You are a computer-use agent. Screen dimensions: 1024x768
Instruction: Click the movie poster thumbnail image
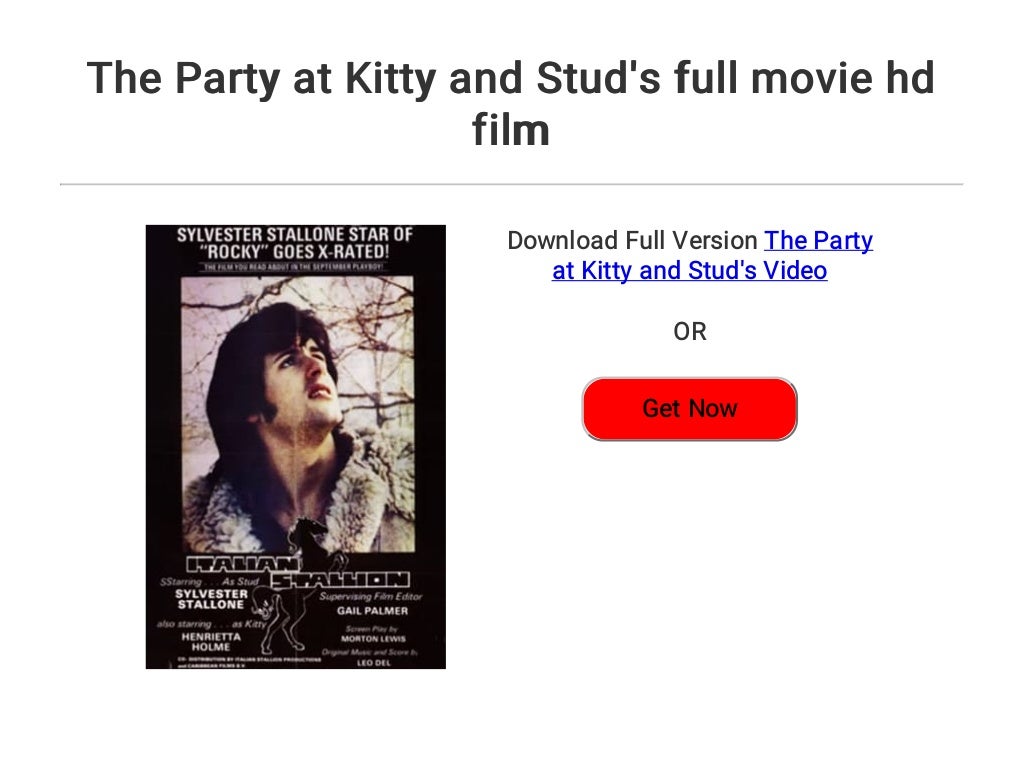(x=296, y=446)
